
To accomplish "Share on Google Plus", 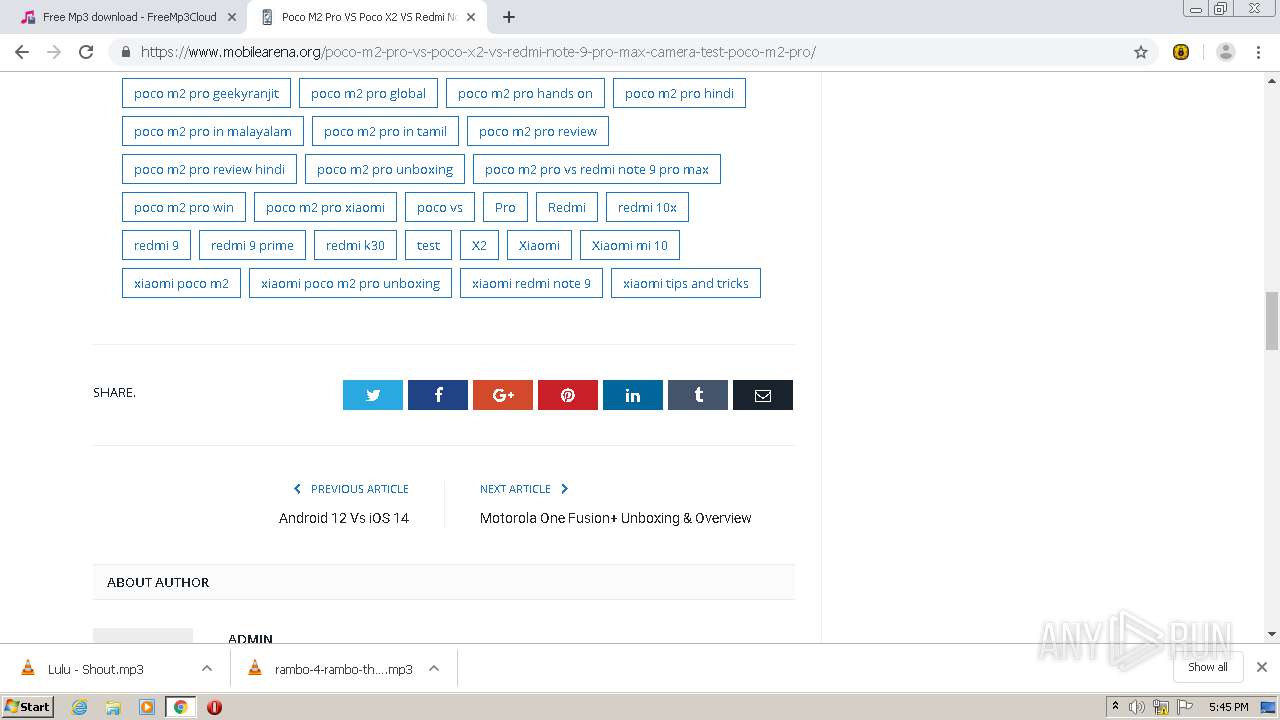I will click(x=503, y=395).
